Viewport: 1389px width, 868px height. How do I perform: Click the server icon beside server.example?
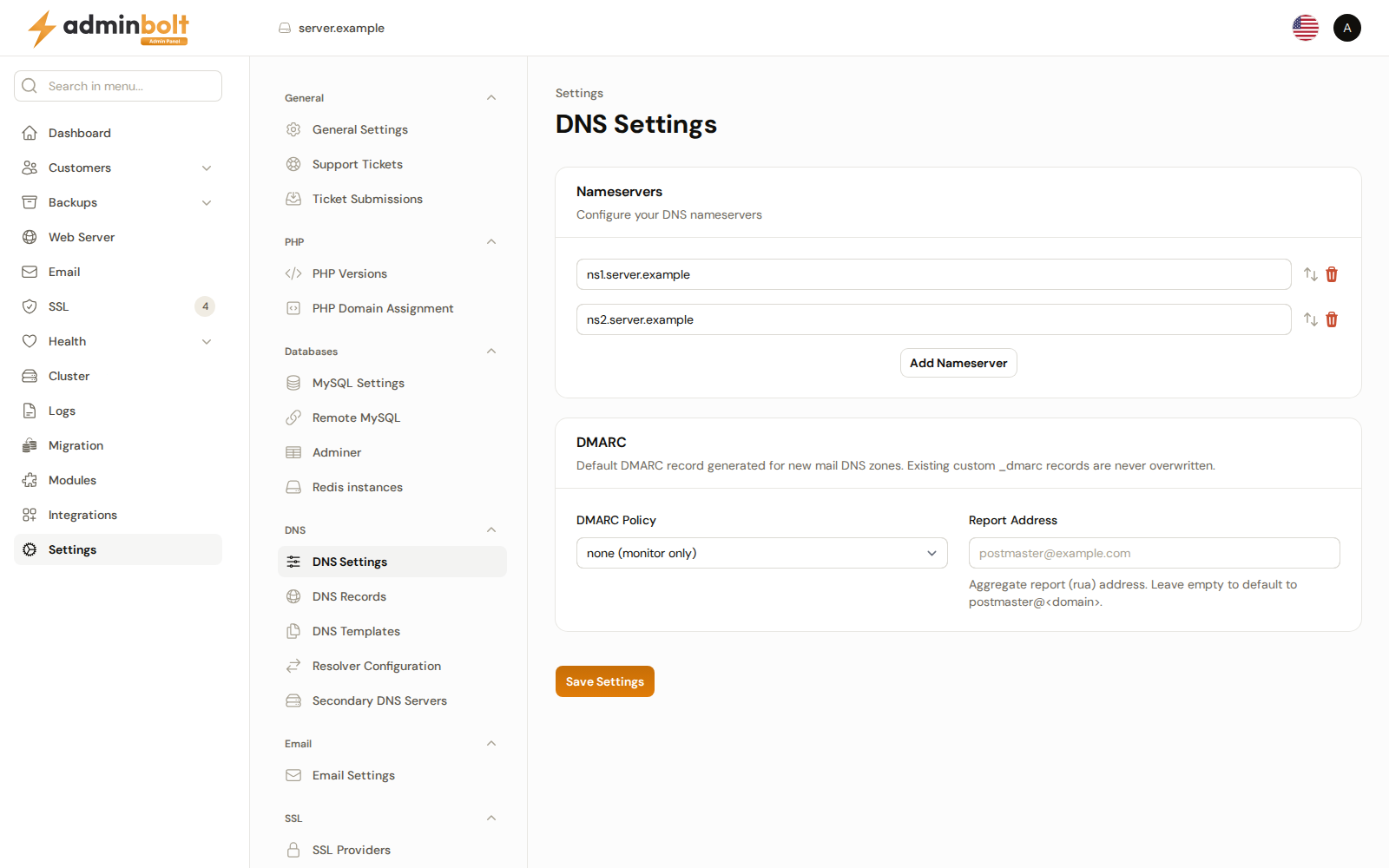(285, 28)
